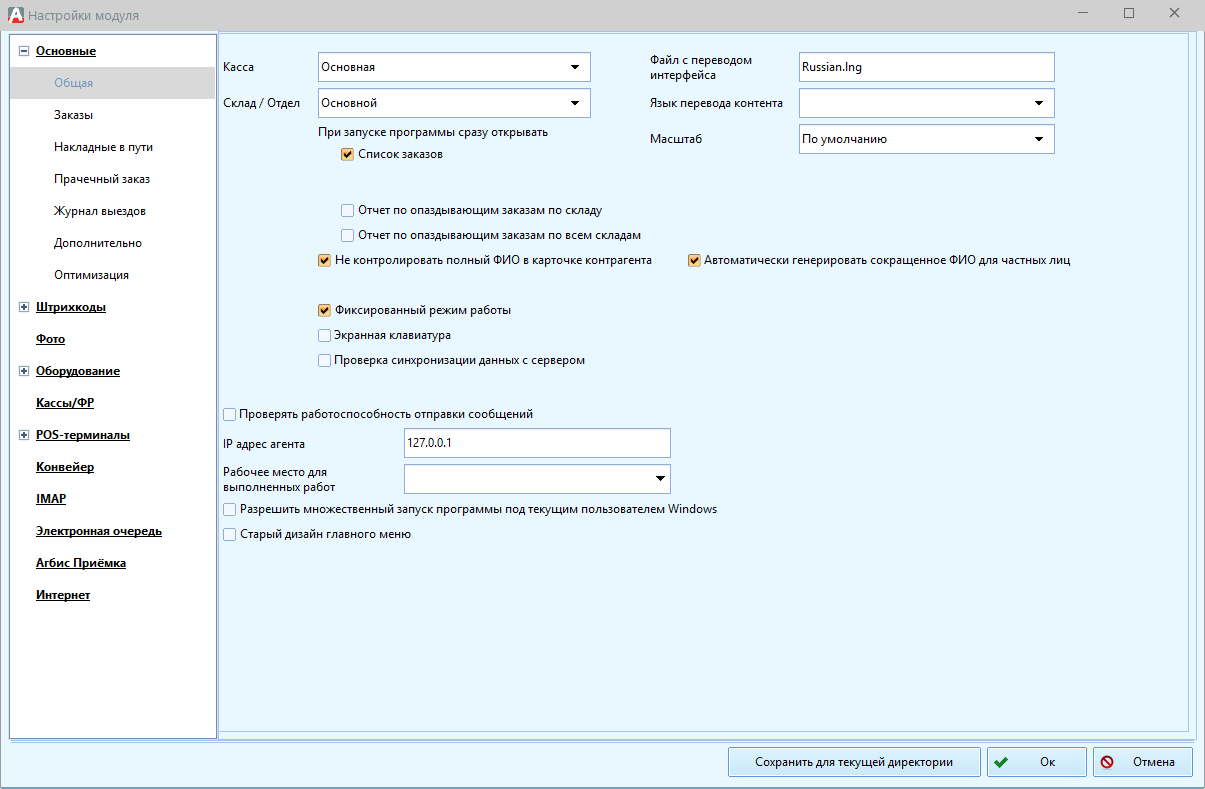Toggle Автоматически генерировать сокращенное ФИО checkbox
The height and width of the screenshot is (789, 1205).
tap(694, 260)
